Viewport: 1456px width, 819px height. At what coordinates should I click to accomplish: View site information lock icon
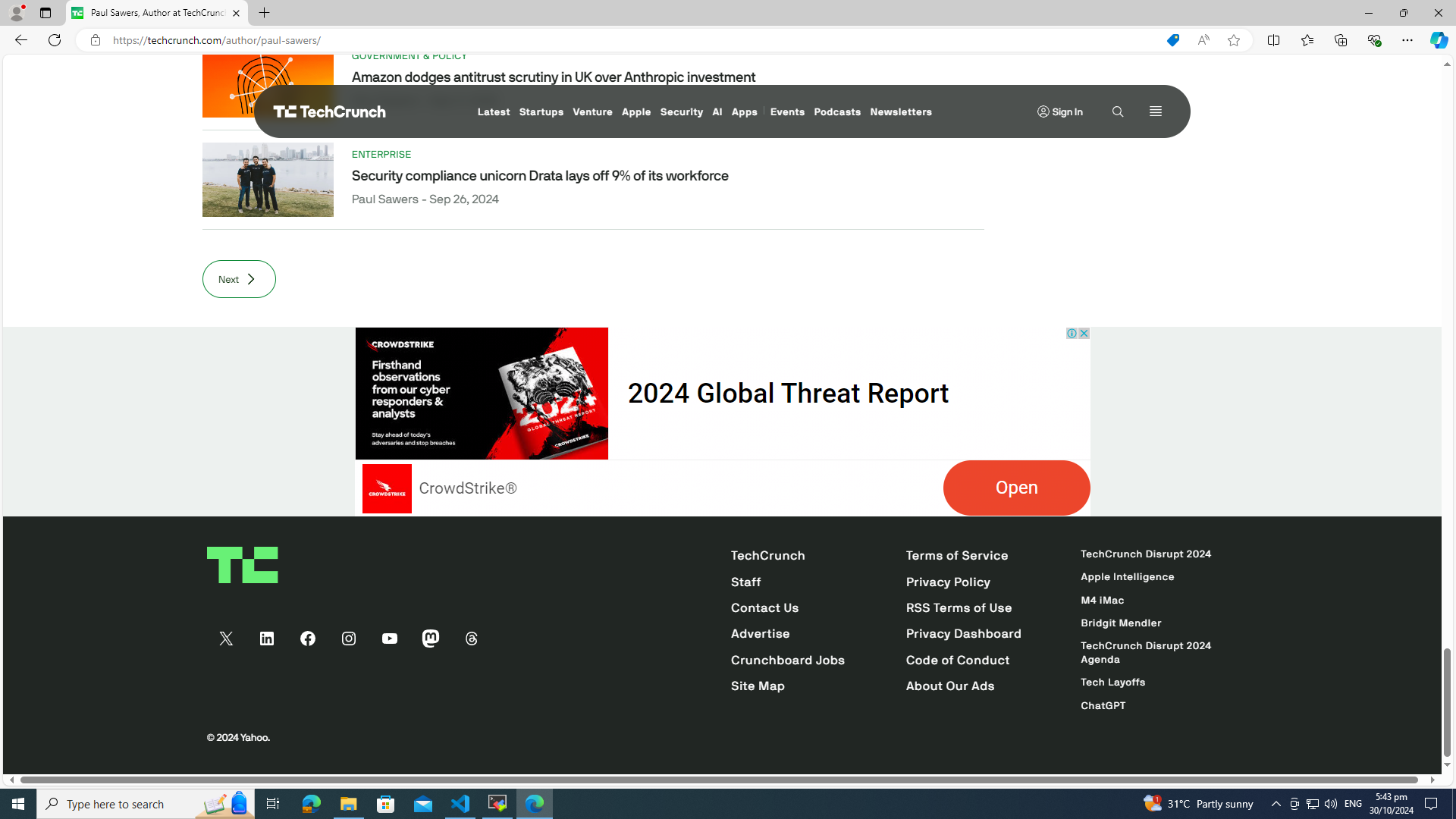pyautogui.click(x=95, y=40)
